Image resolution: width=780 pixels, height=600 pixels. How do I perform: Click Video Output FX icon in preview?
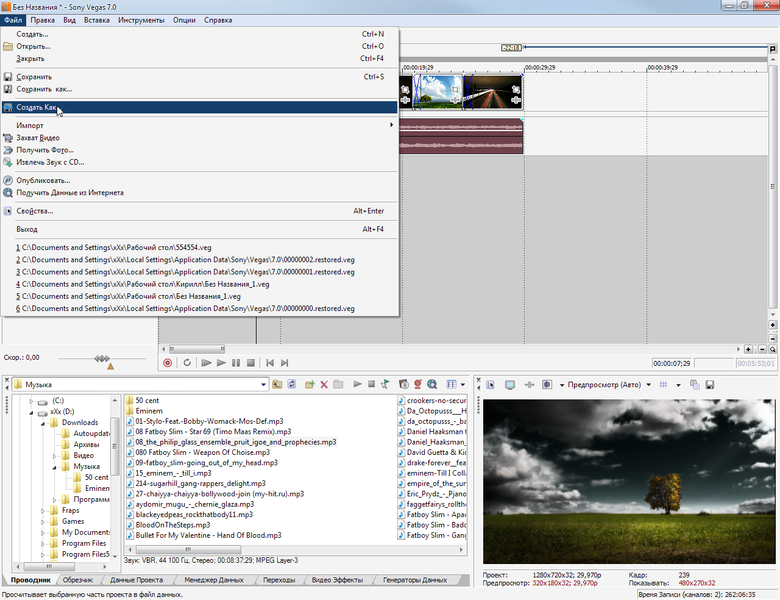[x=529, y=385]
